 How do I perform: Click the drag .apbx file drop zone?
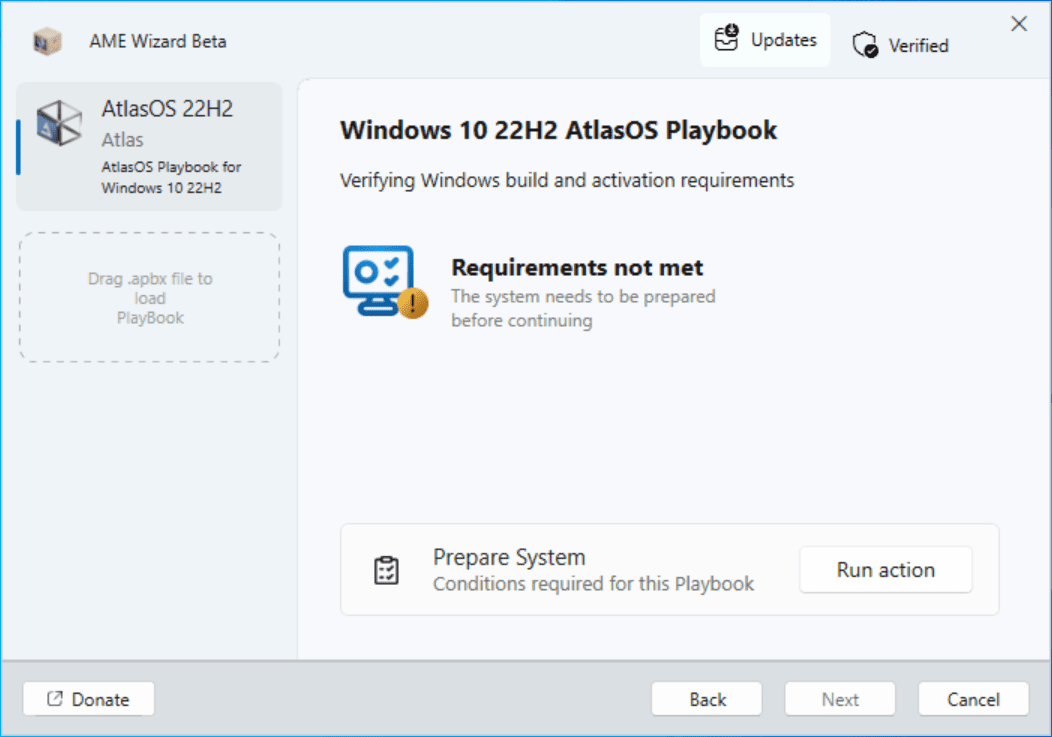coord(150,298)
